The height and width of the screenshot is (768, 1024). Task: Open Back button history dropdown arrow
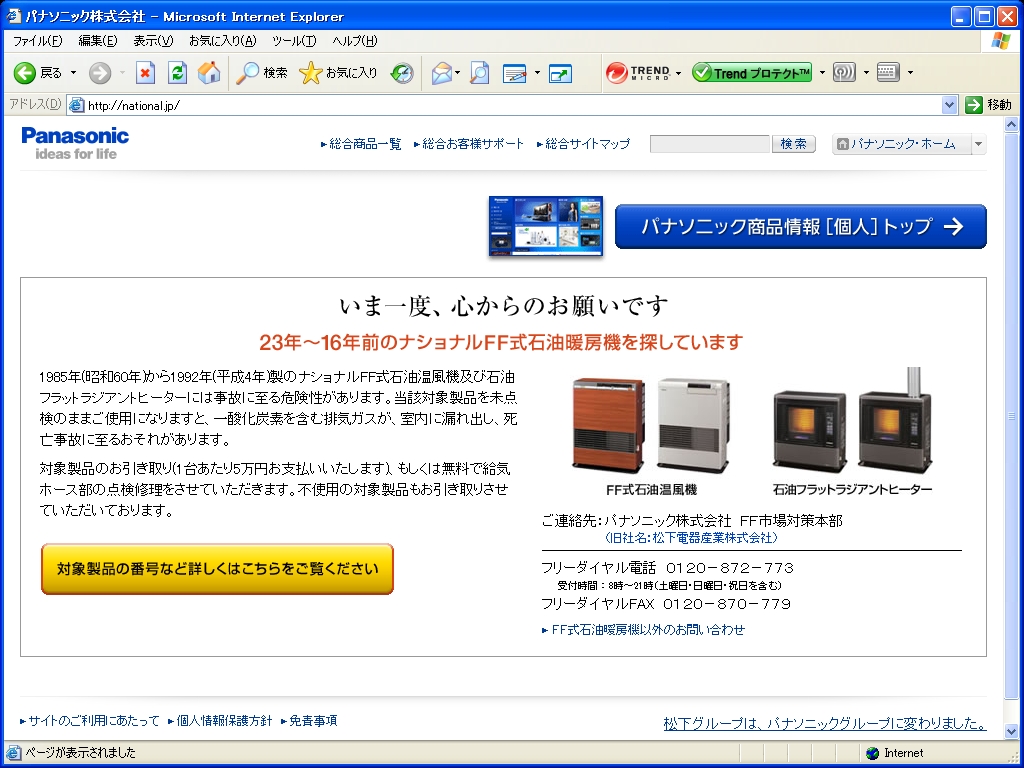pos(73,72)
